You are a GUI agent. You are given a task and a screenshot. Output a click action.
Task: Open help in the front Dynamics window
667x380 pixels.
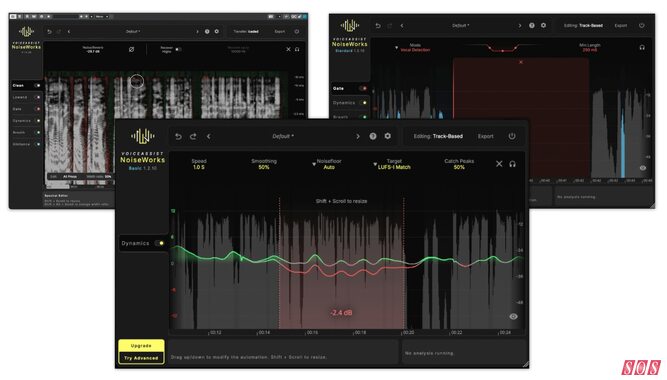[x=373, y=136]
